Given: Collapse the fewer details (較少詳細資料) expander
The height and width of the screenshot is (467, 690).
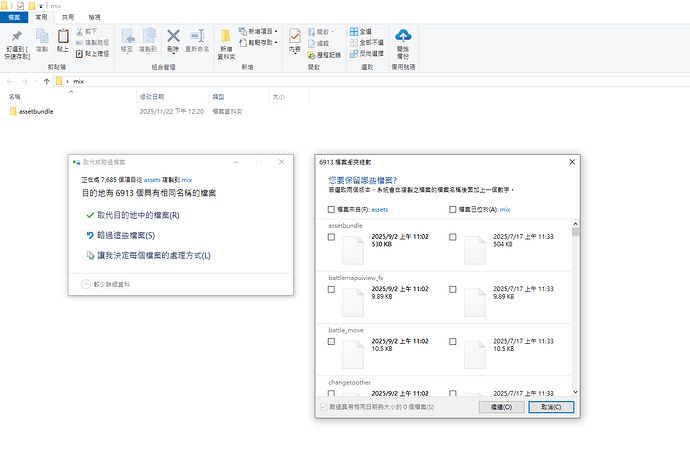Looking at the screenshot, I should (x=87, y=284).
